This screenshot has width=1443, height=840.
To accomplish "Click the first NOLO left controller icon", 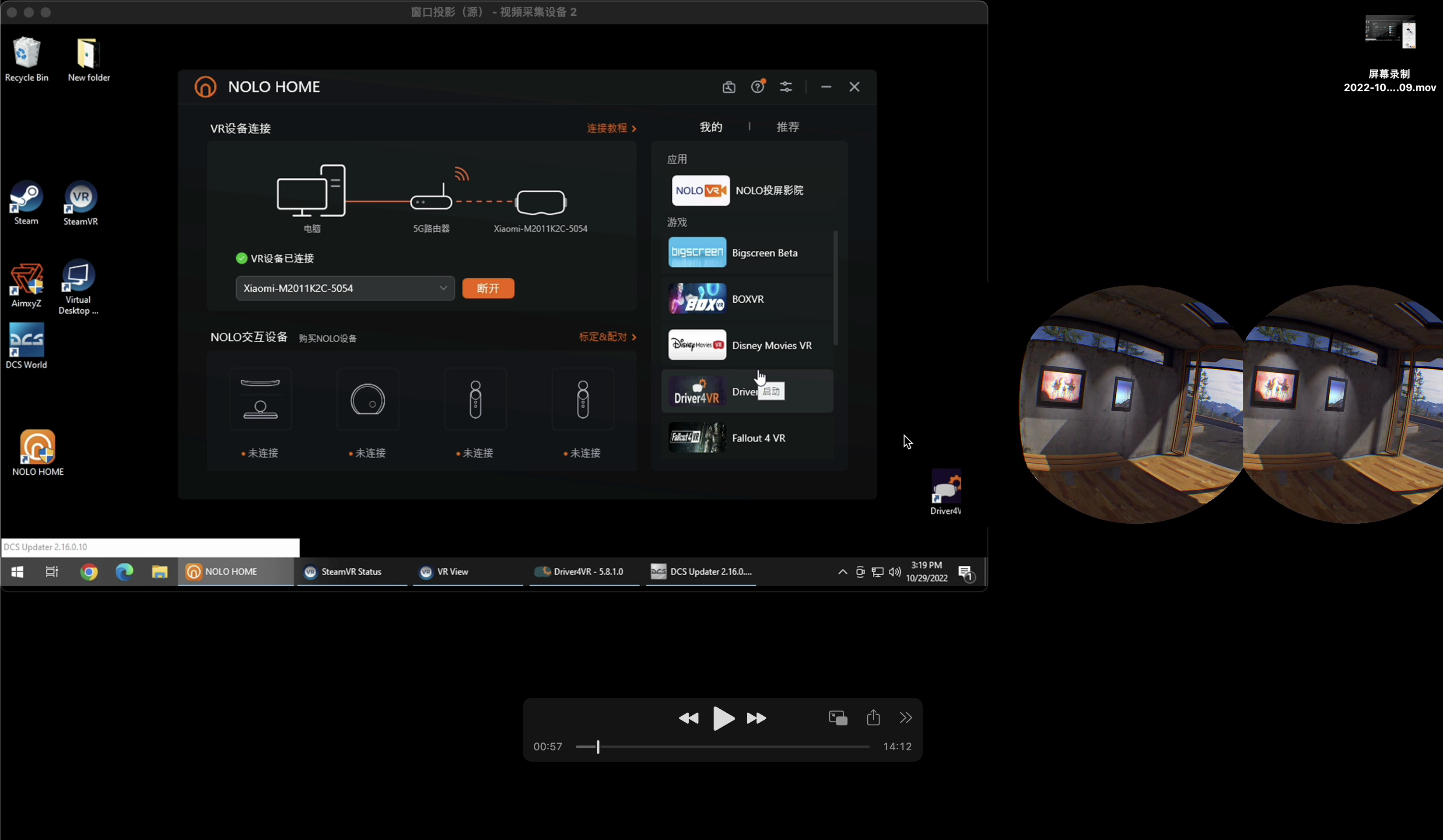I will [x=475, y=399].
